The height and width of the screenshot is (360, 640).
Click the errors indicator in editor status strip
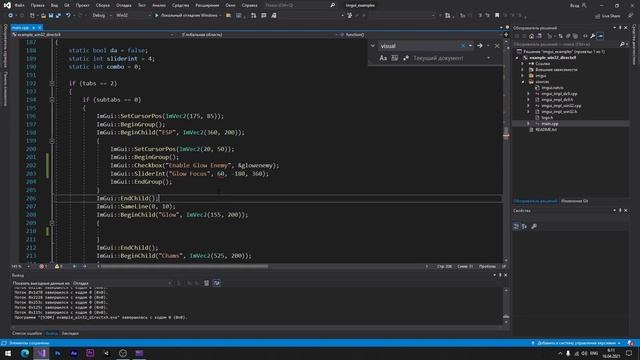click(x=43, y=267)
